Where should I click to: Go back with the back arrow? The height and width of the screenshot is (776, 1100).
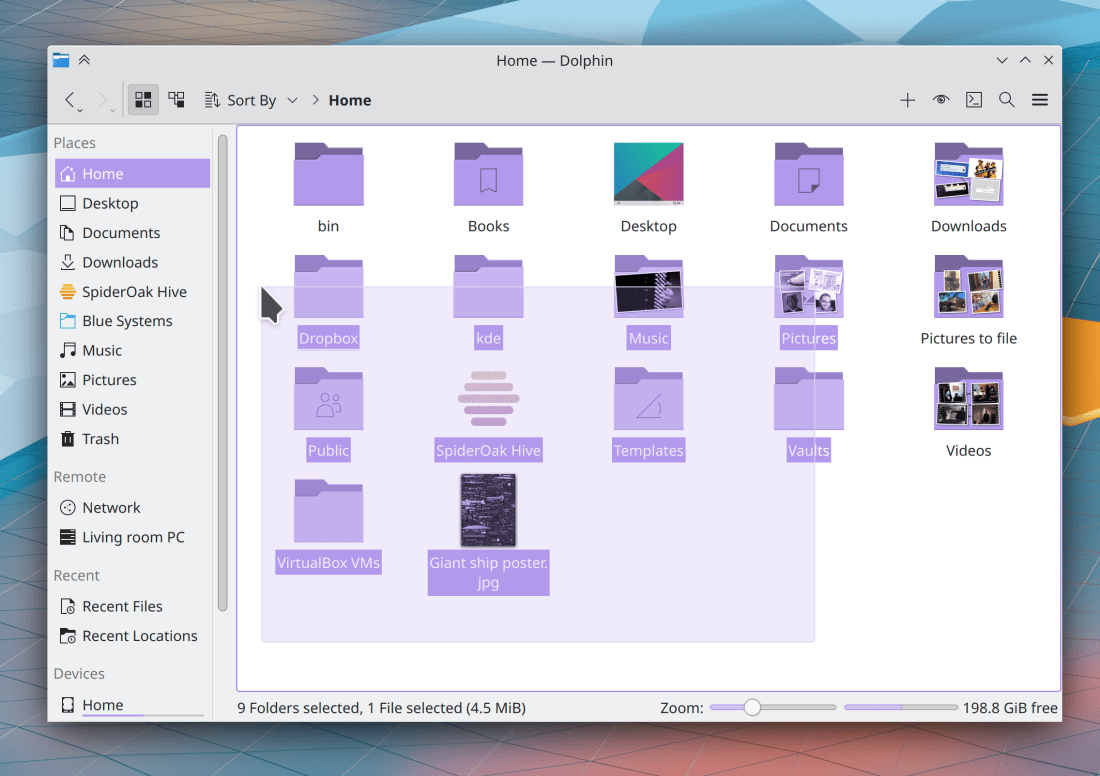coord(69,100)
